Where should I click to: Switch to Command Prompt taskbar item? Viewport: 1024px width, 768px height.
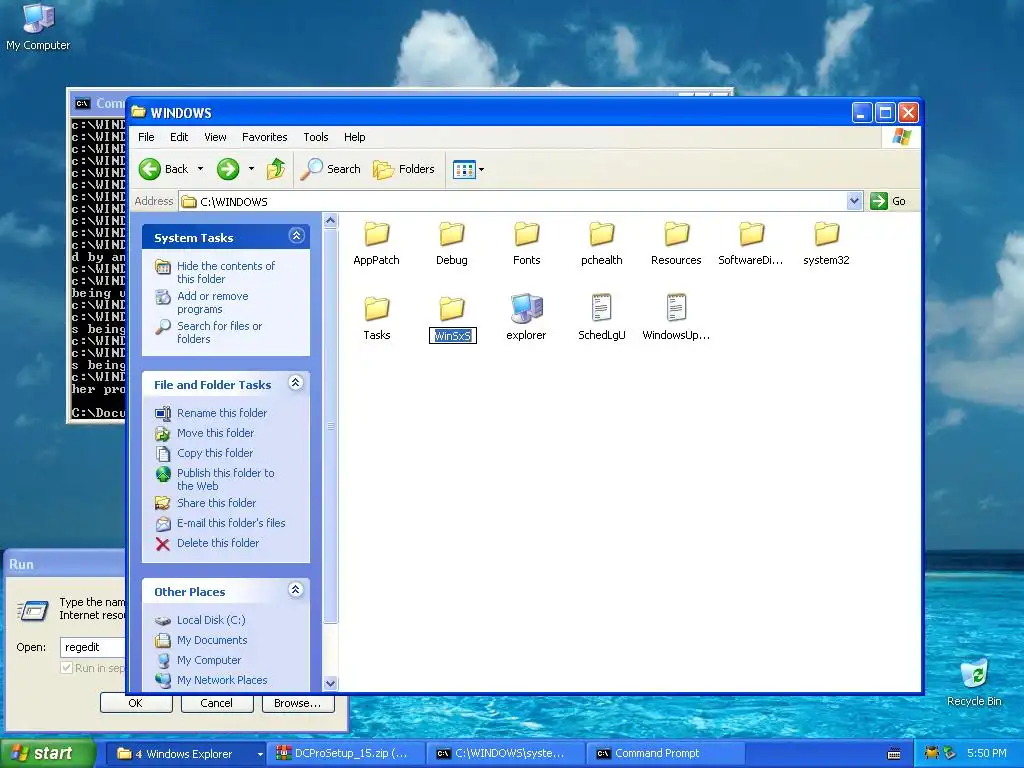(665, 754)
